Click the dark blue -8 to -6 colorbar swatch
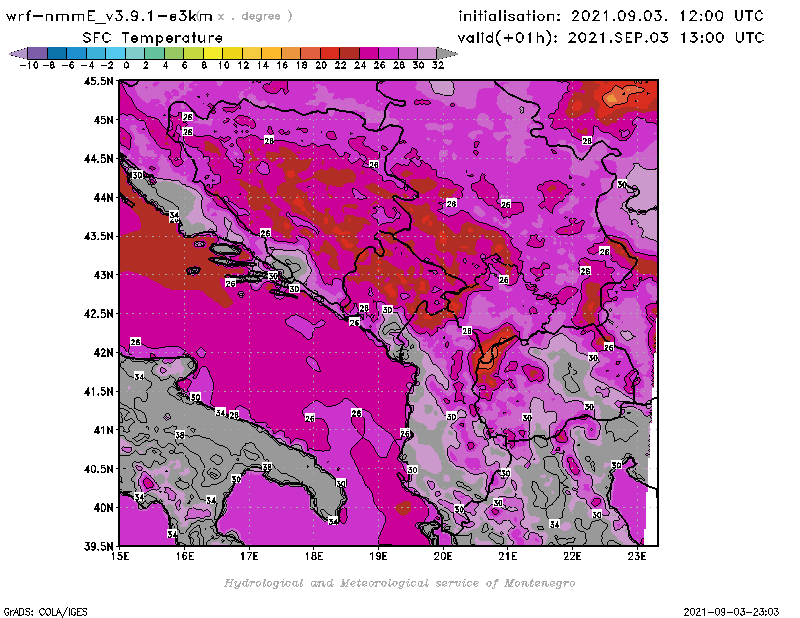The width and height of the screenshot is (800, 618). coord(57,53)
